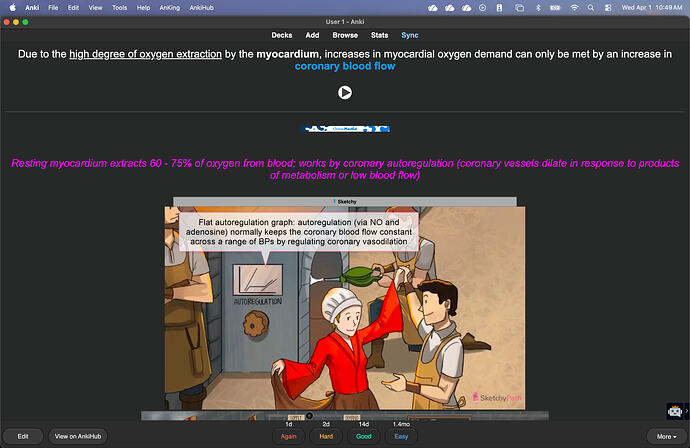Open the More dropdown menu
The width and height of the screenshot is (690, 448).
[666, 436]
